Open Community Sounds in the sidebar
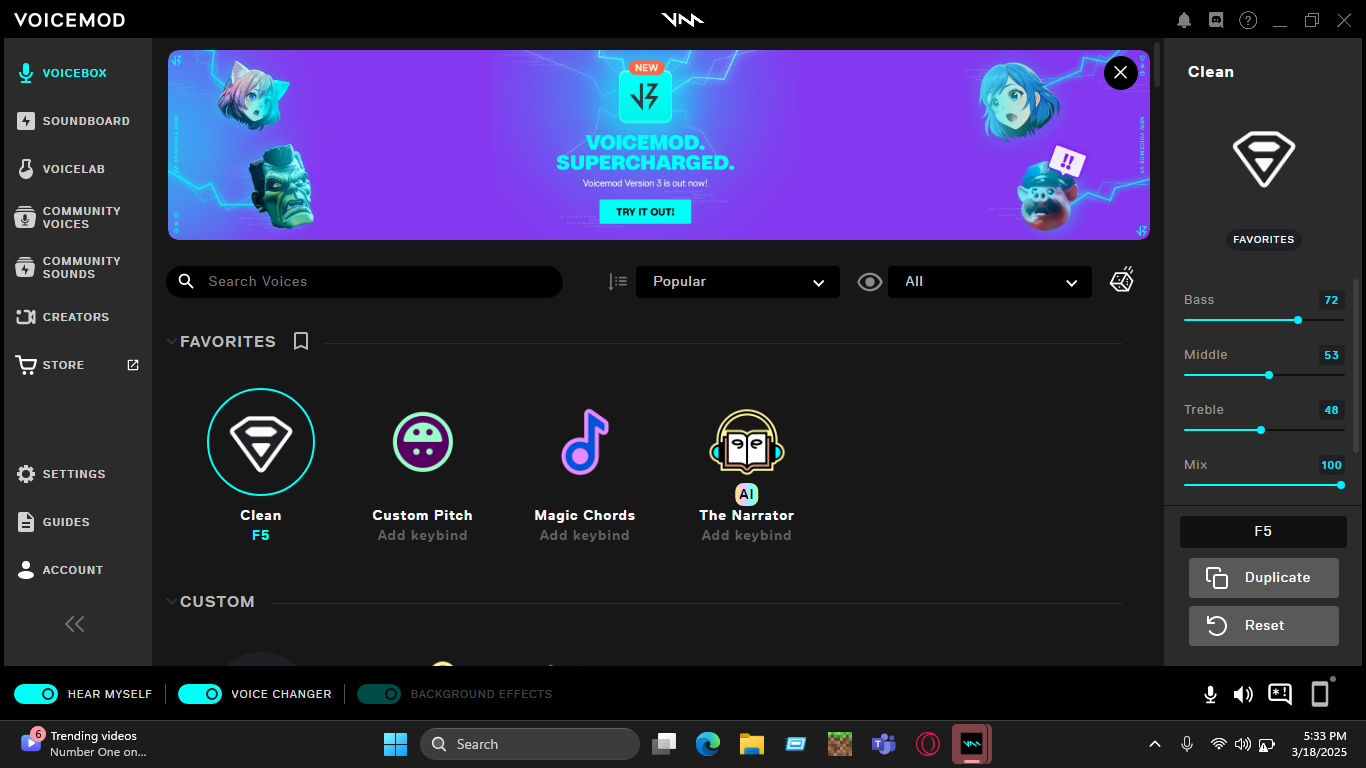Viewport: 1366px width, 768px height. [x=69, y=267]
